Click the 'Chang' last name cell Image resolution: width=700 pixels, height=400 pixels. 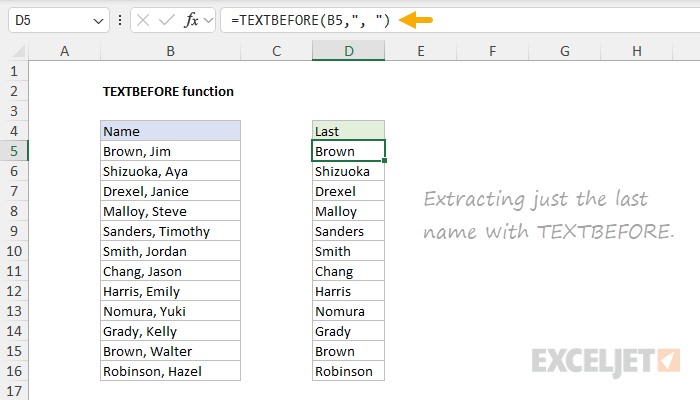[x=348, y=271]
